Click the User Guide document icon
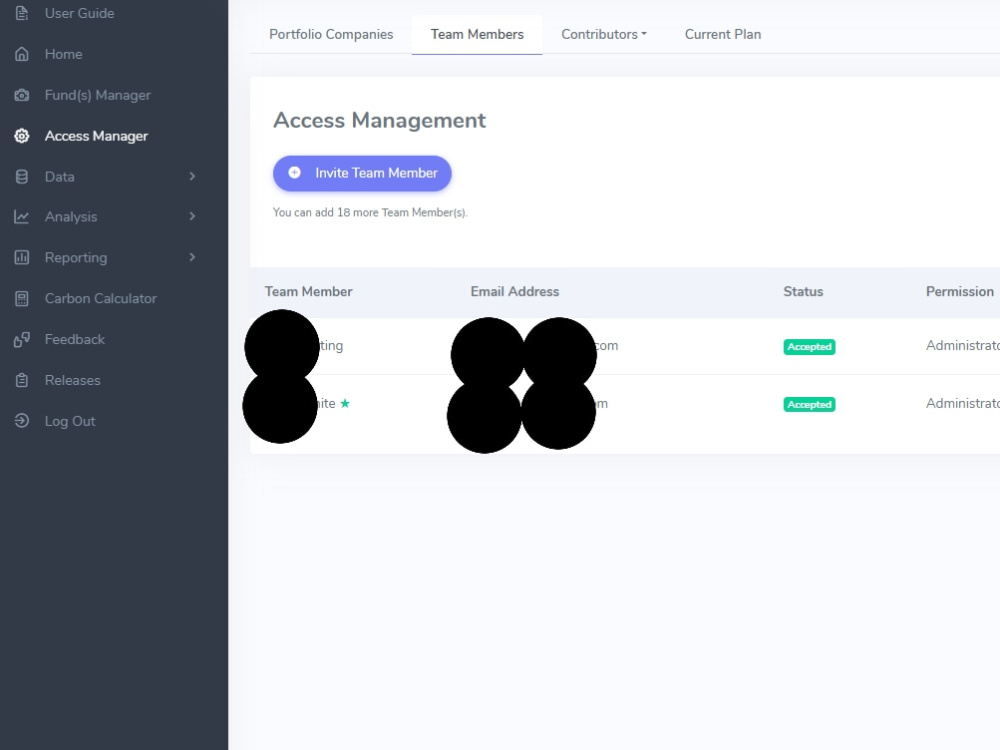Screen dimensions: 1000x750 pyautogui.click(x=22, y=13)
